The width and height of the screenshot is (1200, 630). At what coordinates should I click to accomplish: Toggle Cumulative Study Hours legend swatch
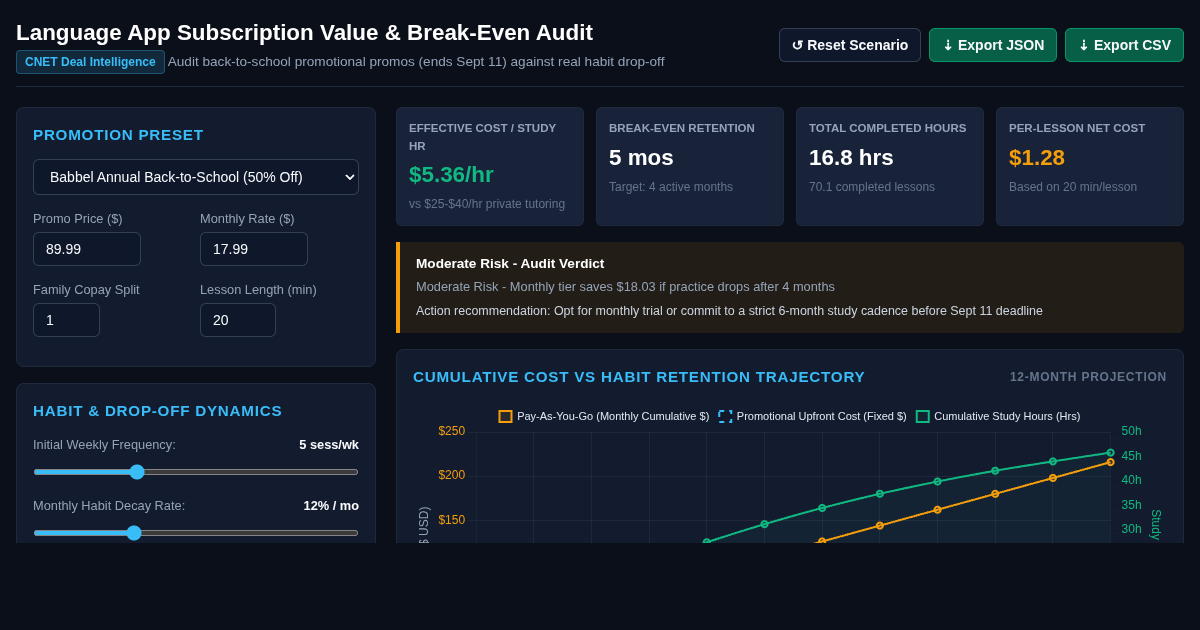(x=922, y=416)
